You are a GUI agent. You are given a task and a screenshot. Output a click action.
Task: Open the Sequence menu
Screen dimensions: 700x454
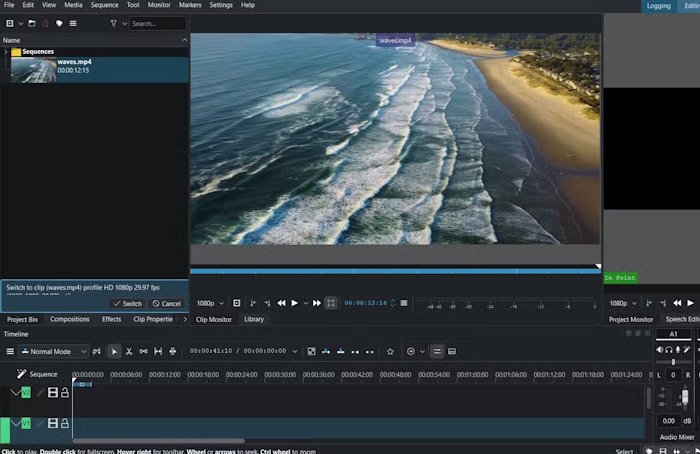coord(104,5)
